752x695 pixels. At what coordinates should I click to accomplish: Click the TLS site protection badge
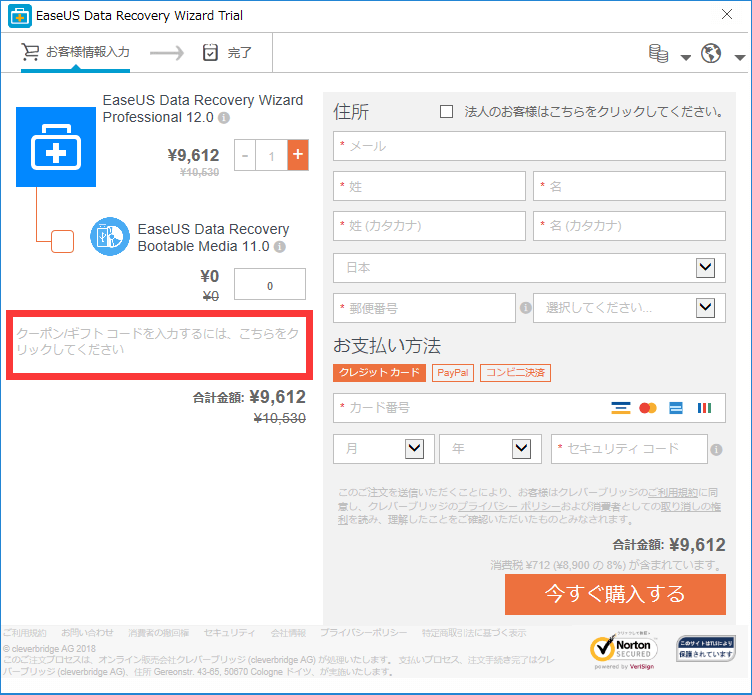705,648
